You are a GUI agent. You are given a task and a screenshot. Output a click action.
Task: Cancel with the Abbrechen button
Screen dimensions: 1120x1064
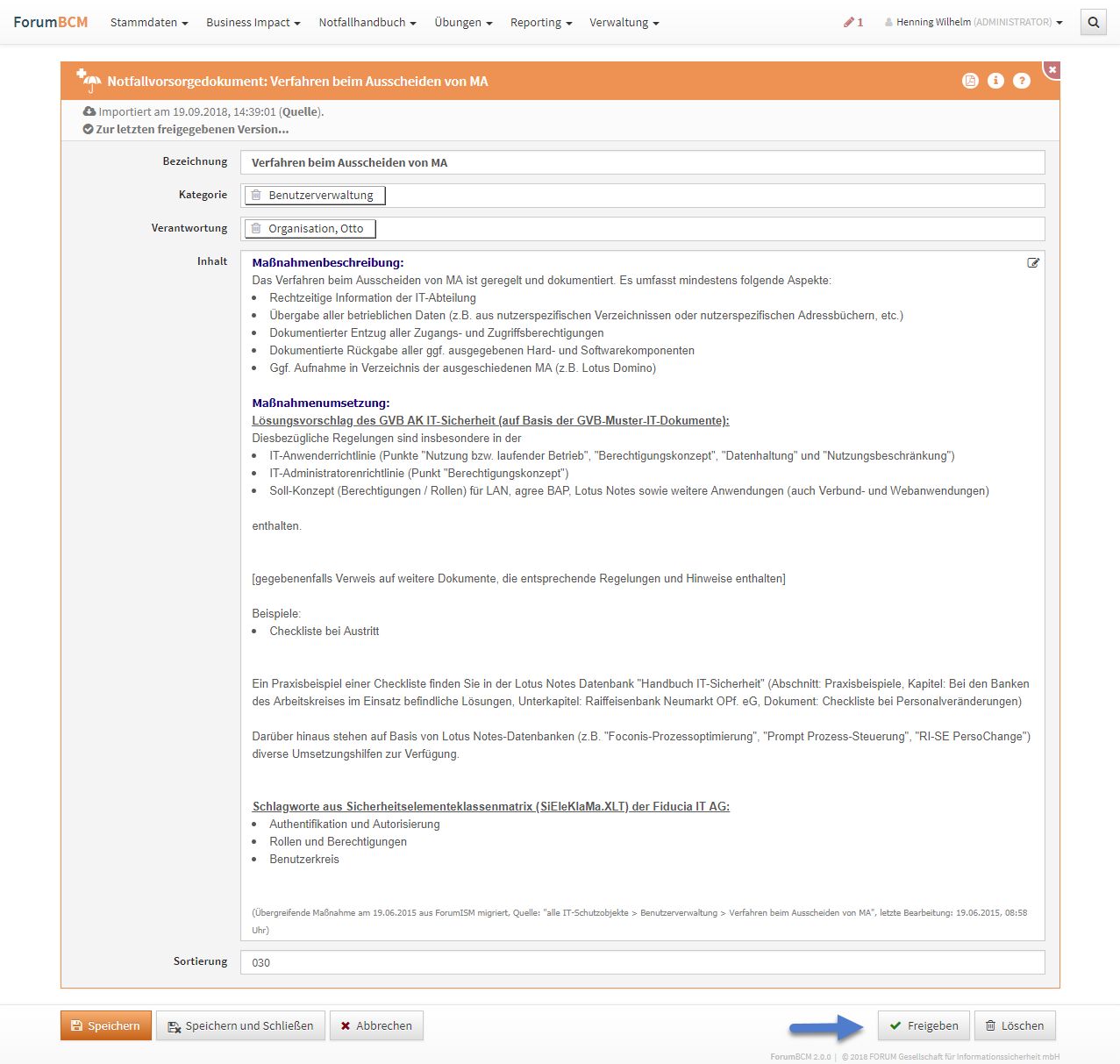[376, 1025]
